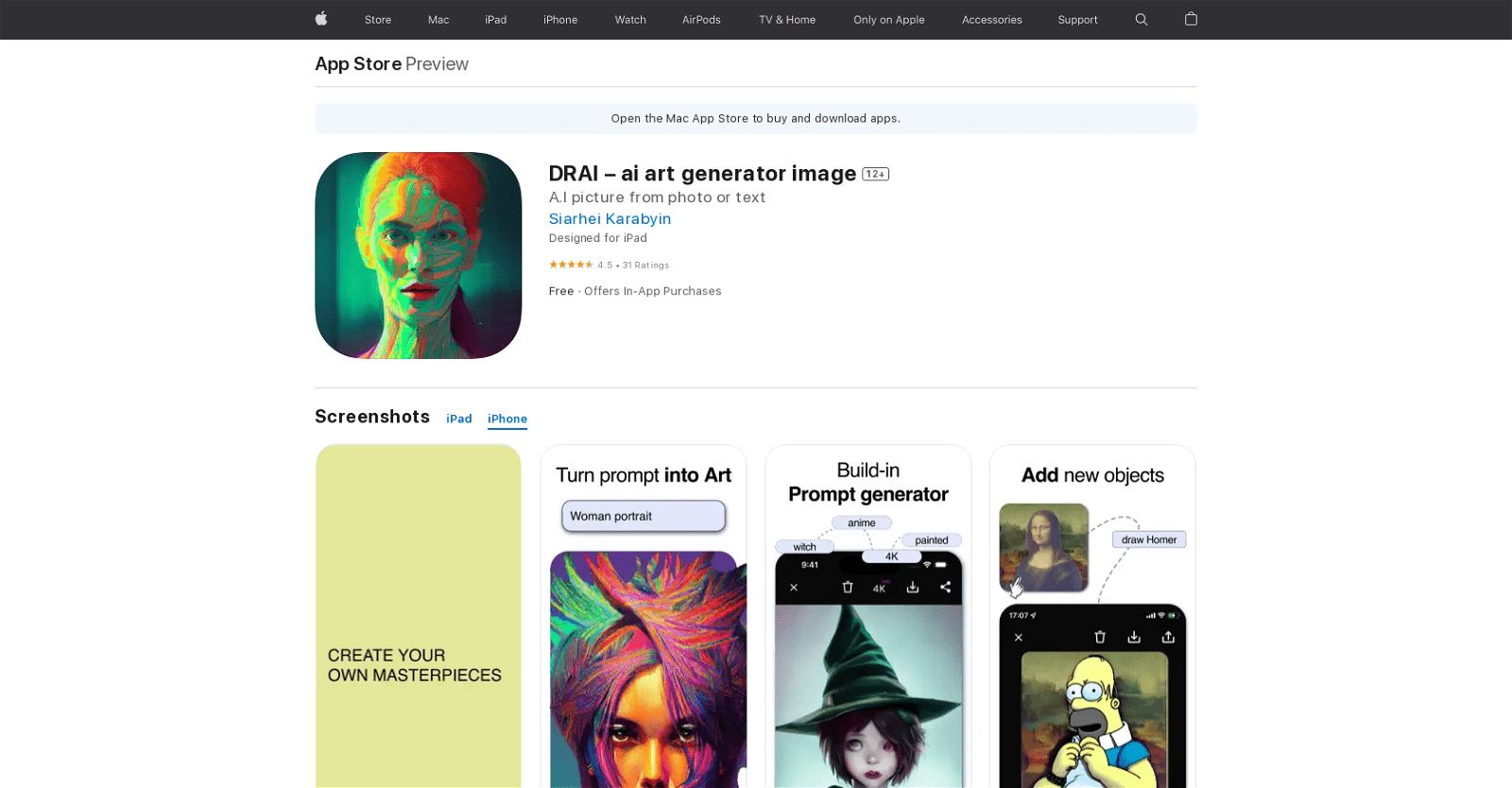View the Add new objects screenshot

coord(1092,616)
